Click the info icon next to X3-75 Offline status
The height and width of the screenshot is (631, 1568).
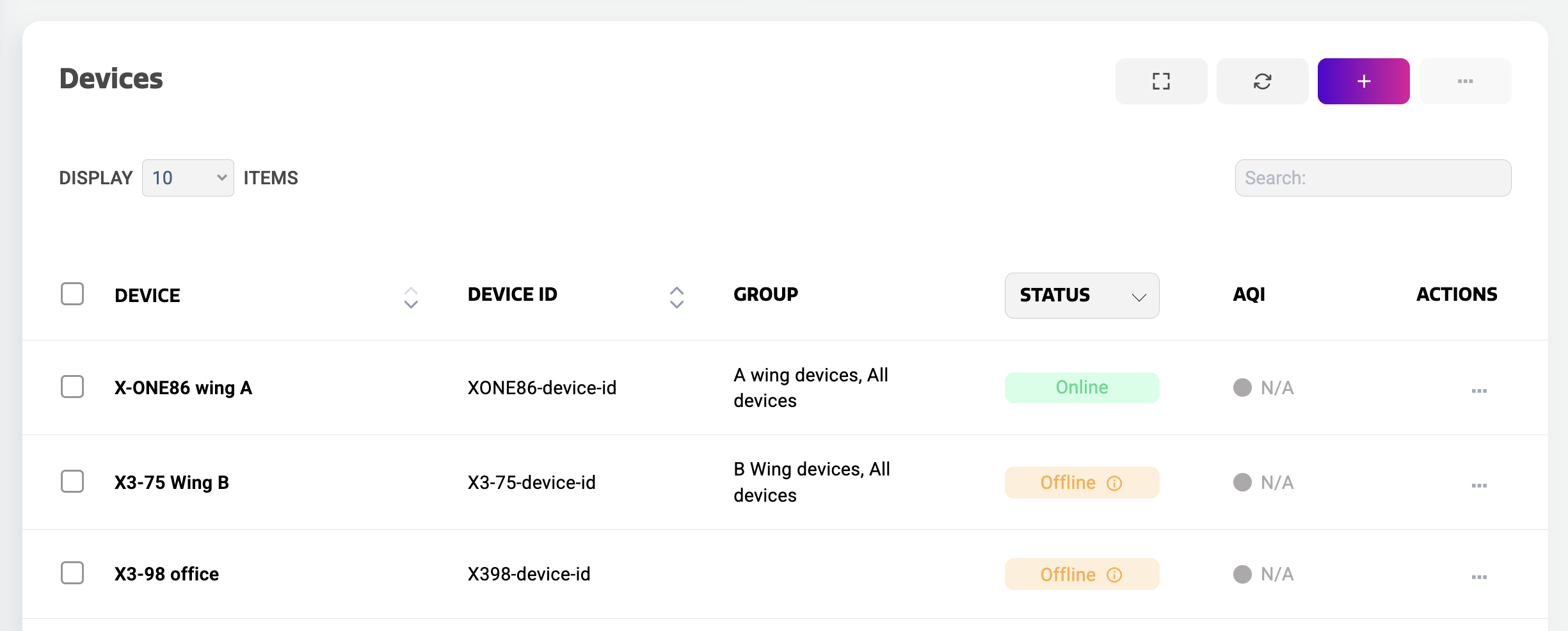click(x=1114, y=483)
